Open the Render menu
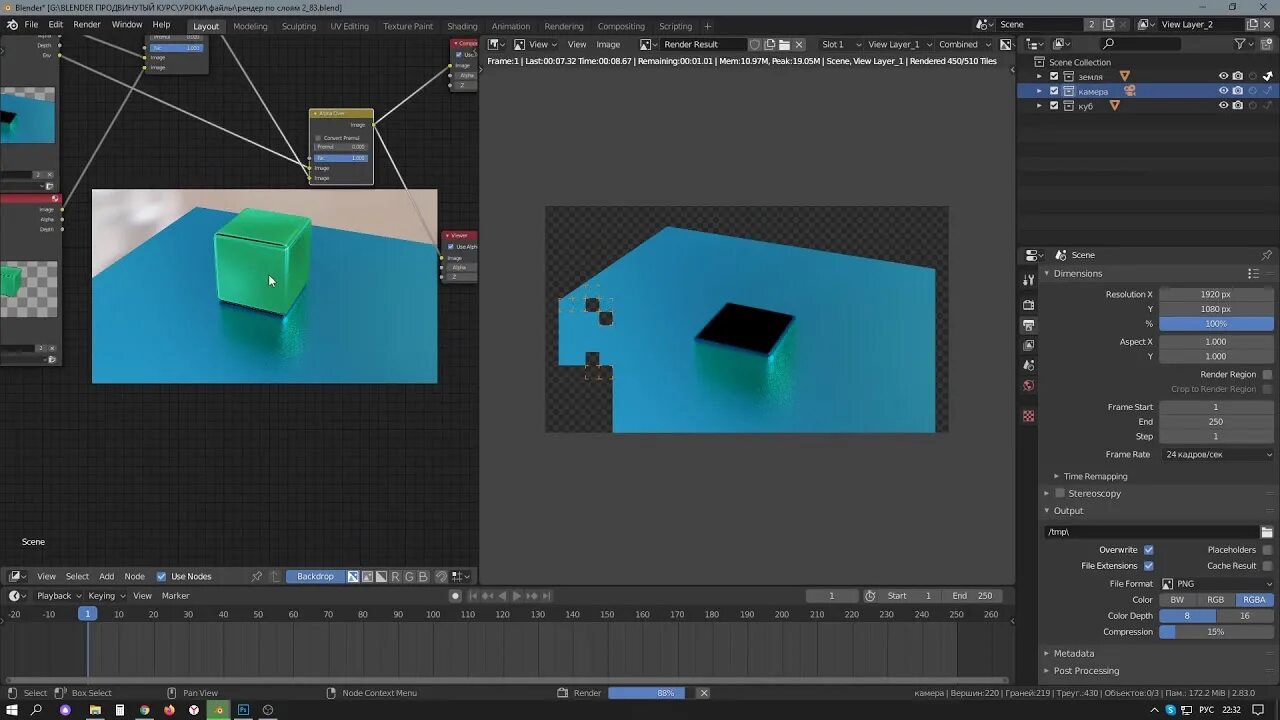1280x720 pixels. point(87,24)
